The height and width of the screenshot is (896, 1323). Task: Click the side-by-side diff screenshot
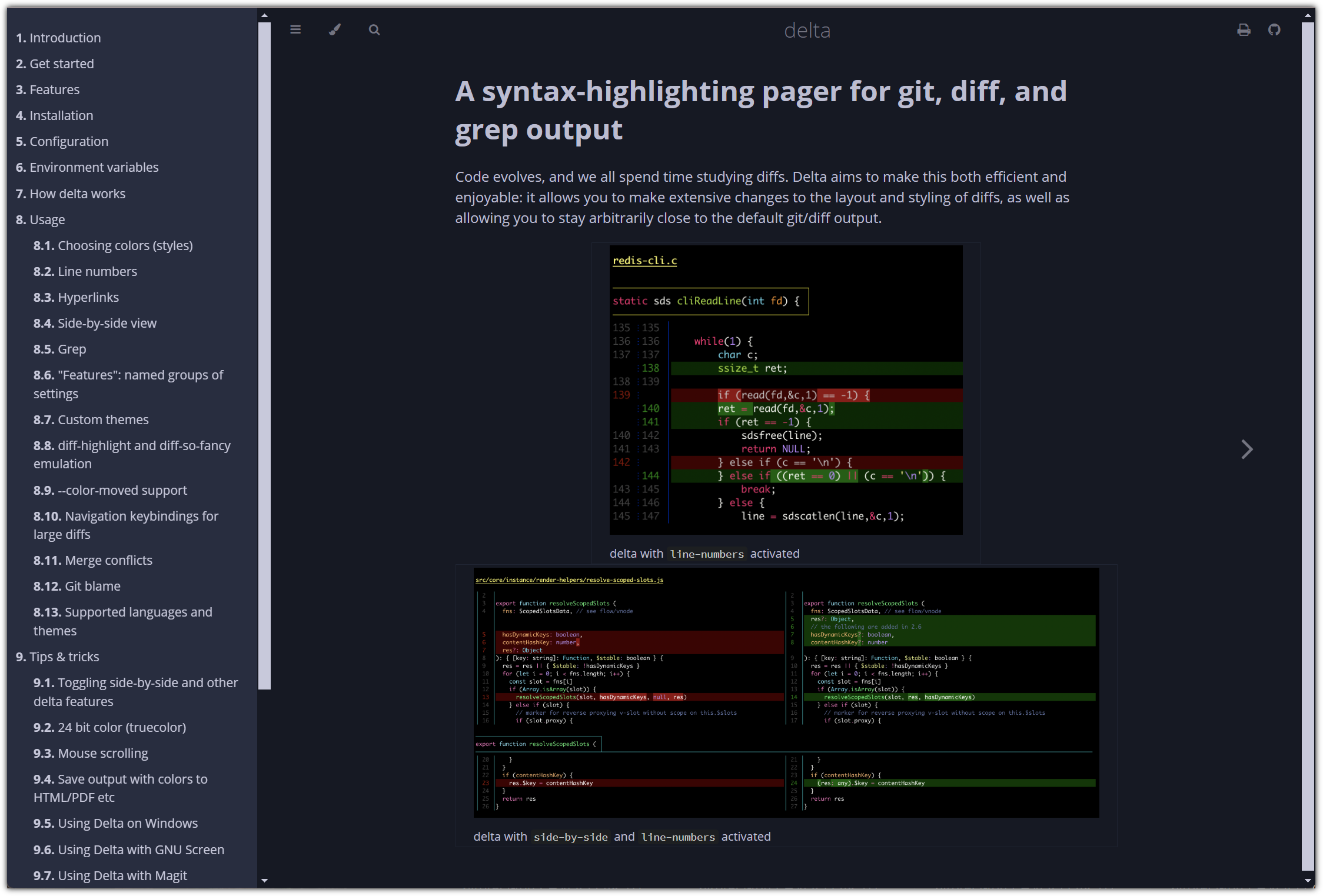pyautogui.click(x=786, y=692)
